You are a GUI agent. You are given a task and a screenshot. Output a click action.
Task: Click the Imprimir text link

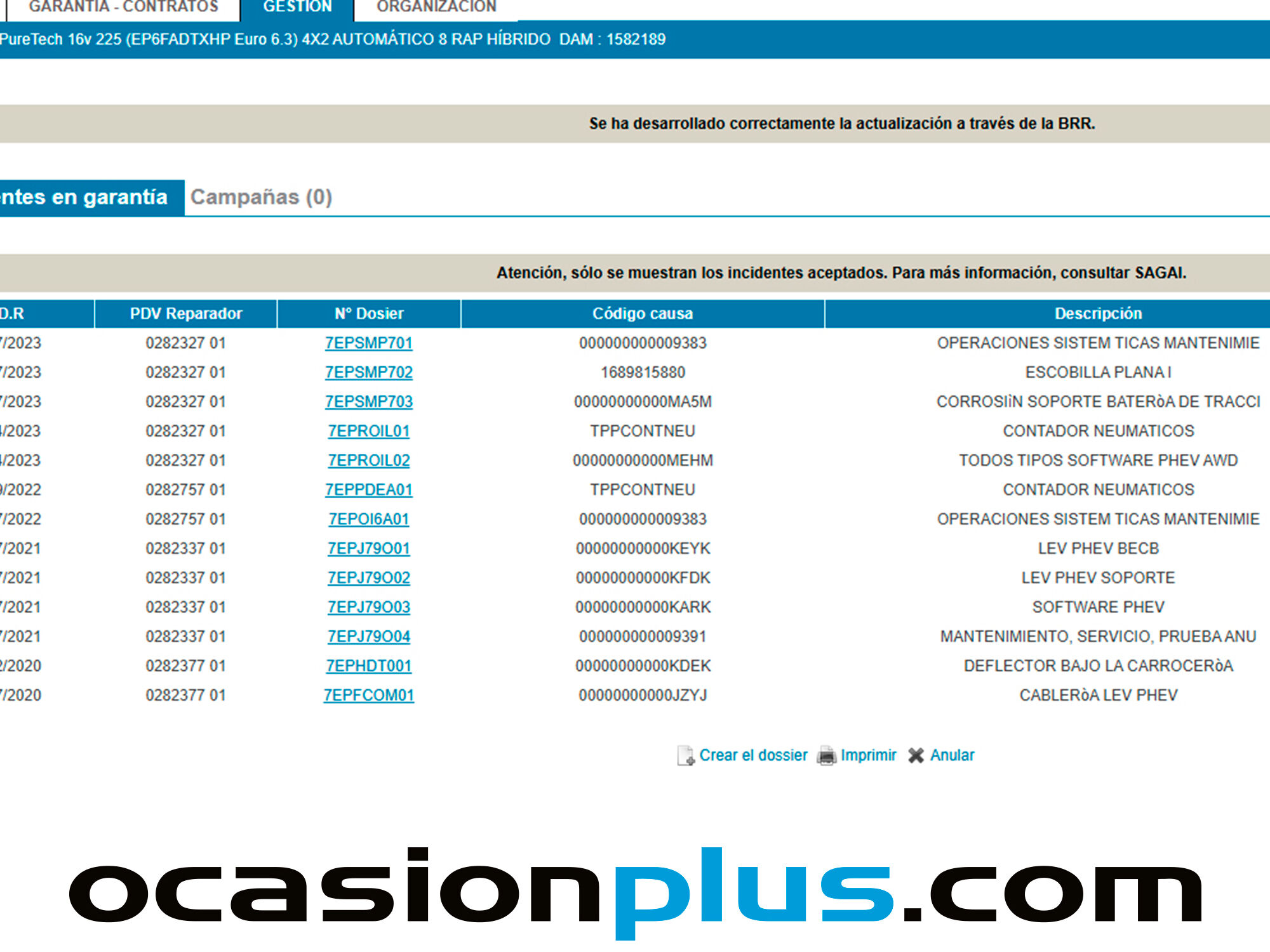pos(868,755)
